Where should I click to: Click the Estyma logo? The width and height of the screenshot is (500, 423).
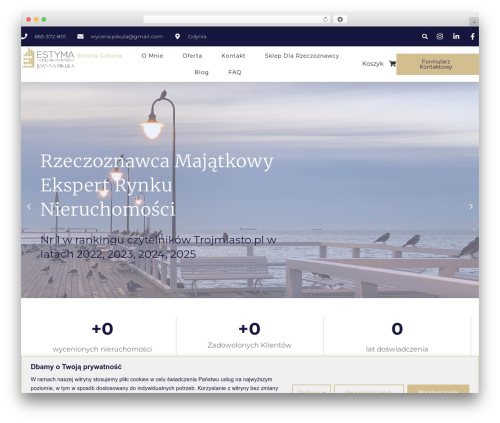click(48, 58)
